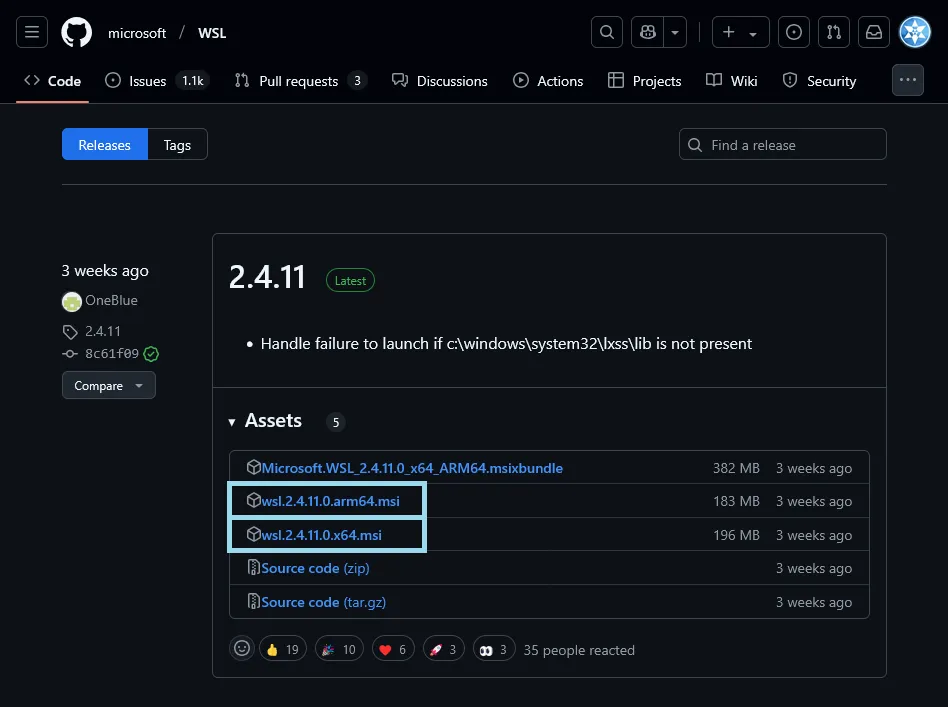Collapse the Assets section
Screen dimensions: 948x707
[265, 421]
